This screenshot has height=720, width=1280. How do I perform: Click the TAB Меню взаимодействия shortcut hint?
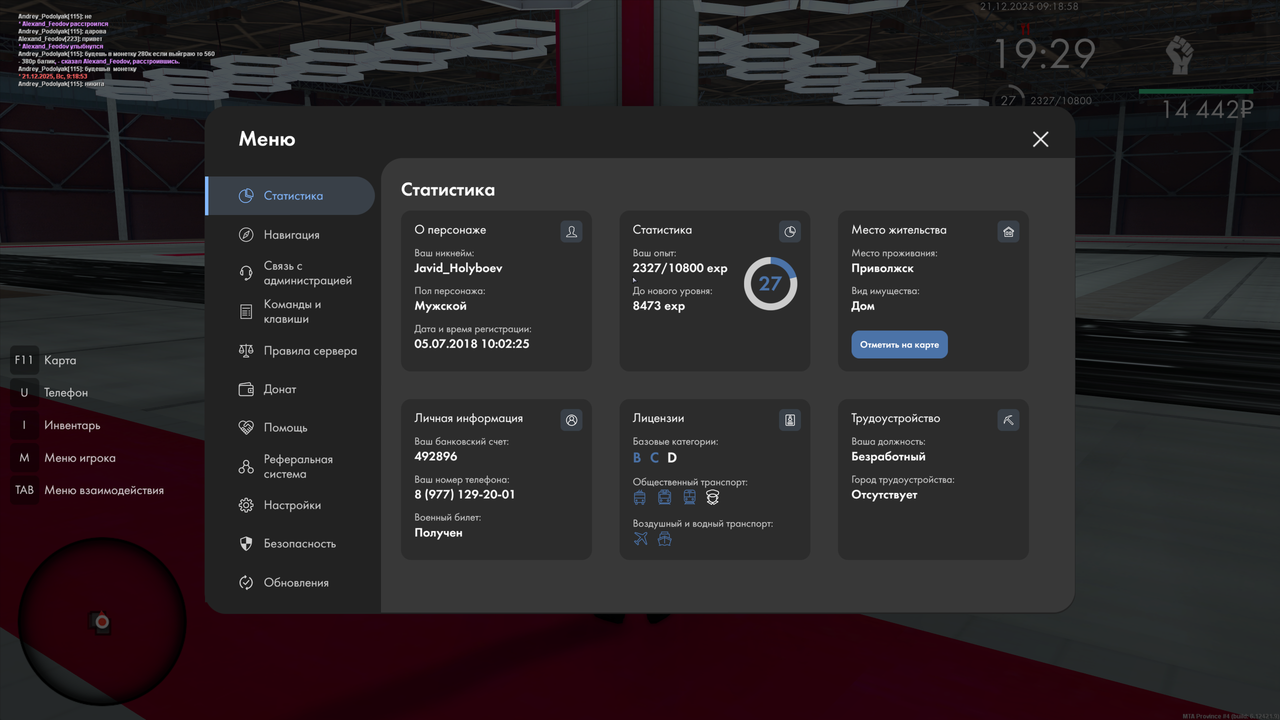click(88, 490)
